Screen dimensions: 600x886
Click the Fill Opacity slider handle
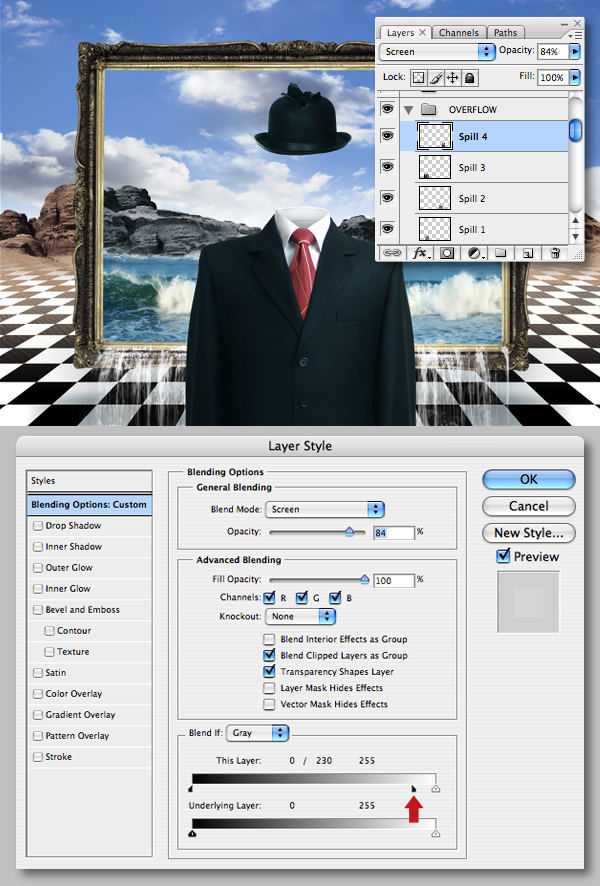tap(364, 579)
